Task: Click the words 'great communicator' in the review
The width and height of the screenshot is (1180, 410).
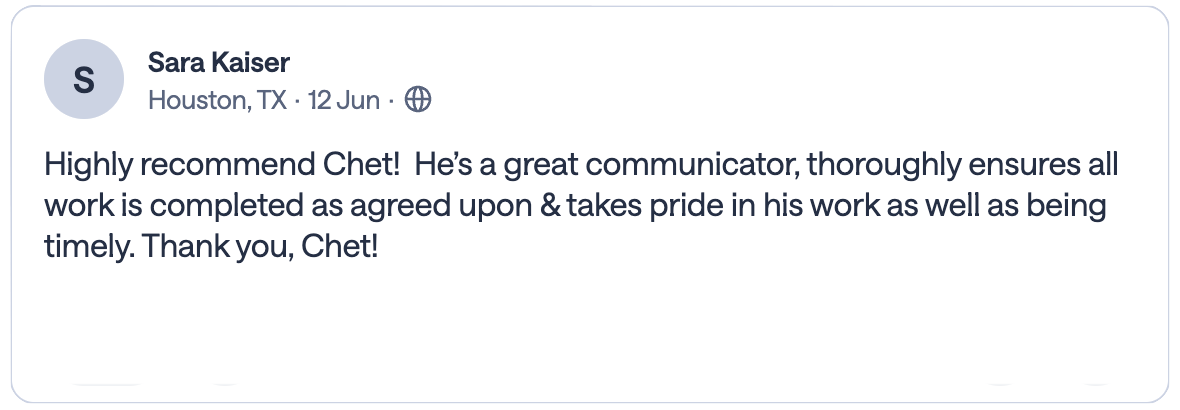Action: 652,165
